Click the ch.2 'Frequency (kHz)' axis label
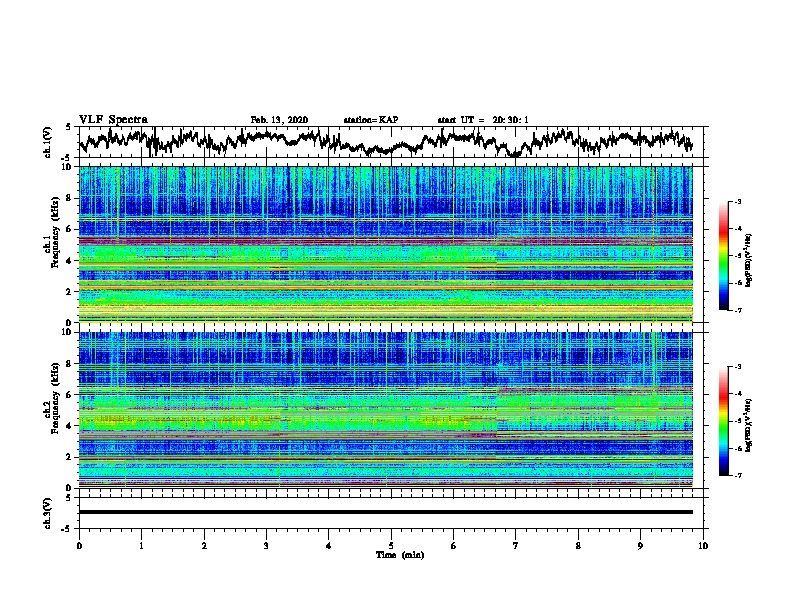The height and width of the screenshot is (612, 792). pyautogui.click(x=55, y=398)
